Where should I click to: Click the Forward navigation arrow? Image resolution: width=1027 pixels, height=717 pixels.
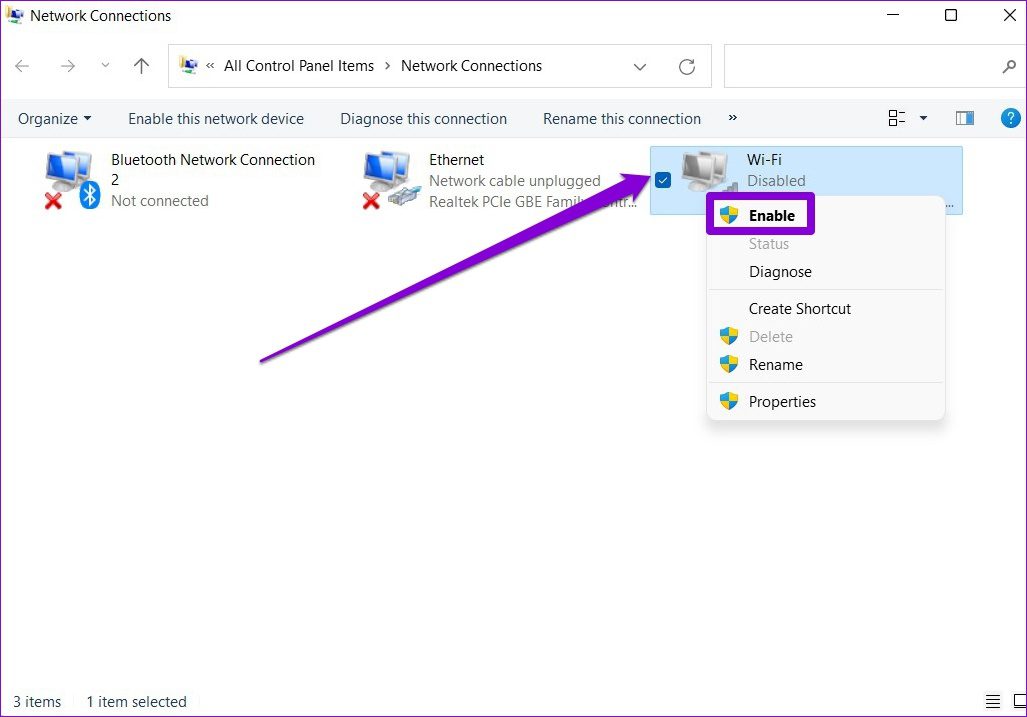[67, 65]
